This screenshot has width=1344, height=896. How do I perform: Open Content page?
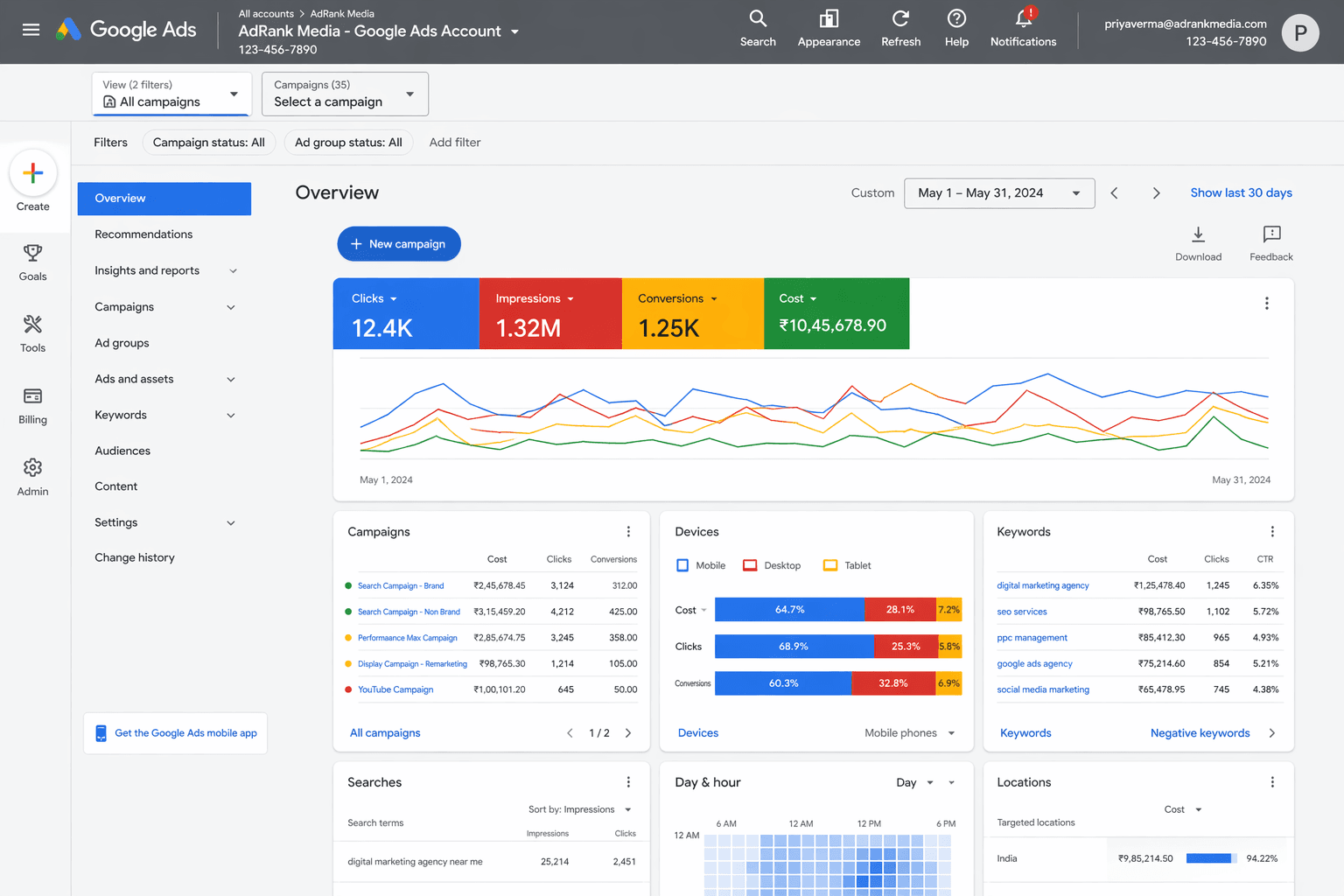[x=116, y=486]
